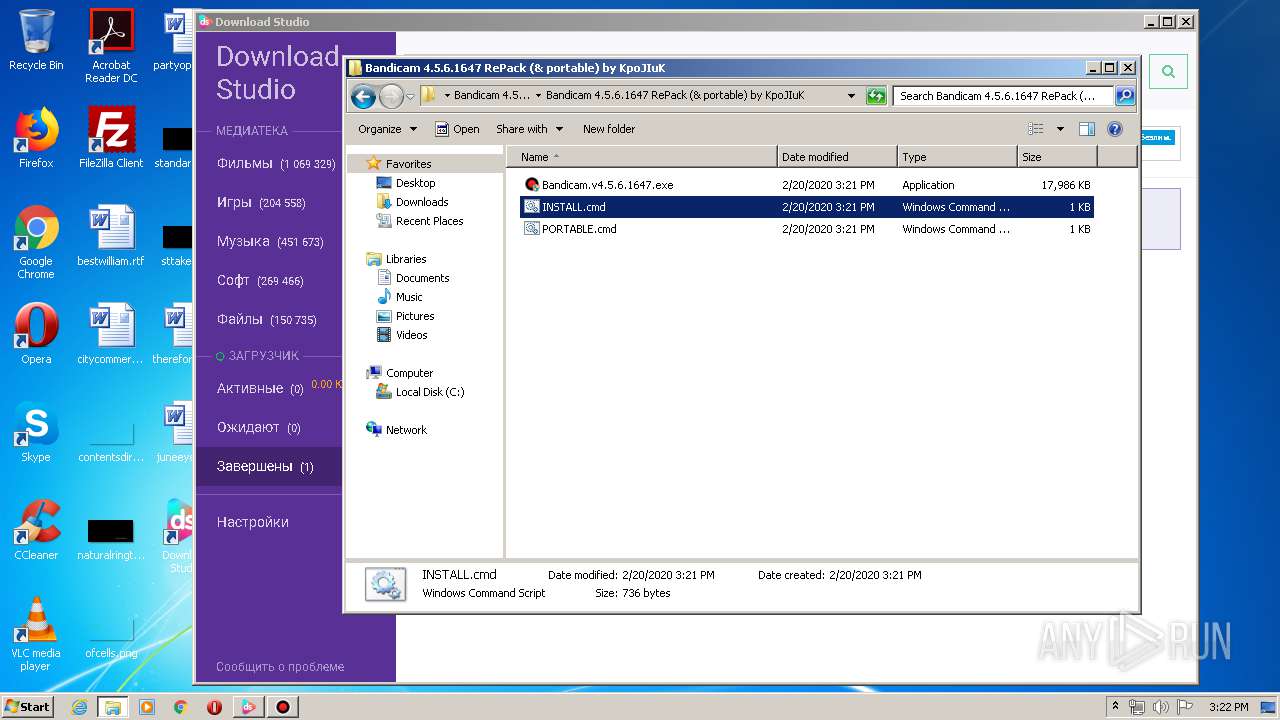Open the recent locations dropdown arrow
The image size is (1280, 720).
coord(410,97)
